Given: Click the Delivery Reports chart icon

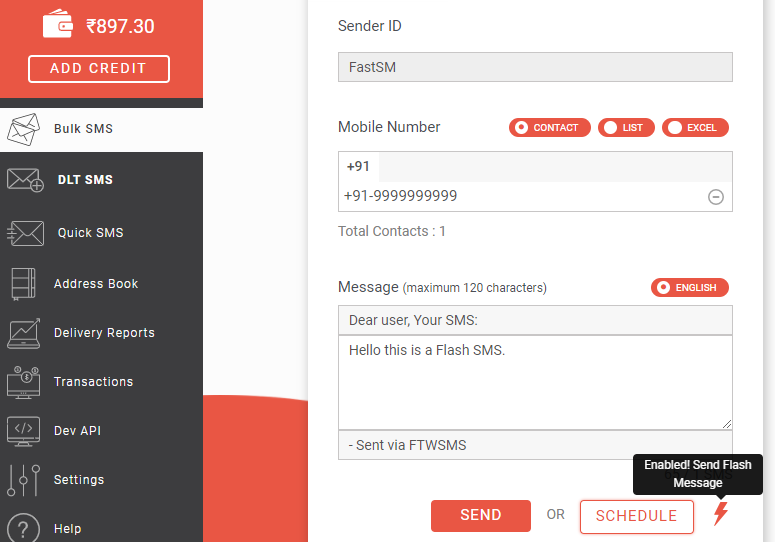Looking at the screenshot, I should pos(24,333).
